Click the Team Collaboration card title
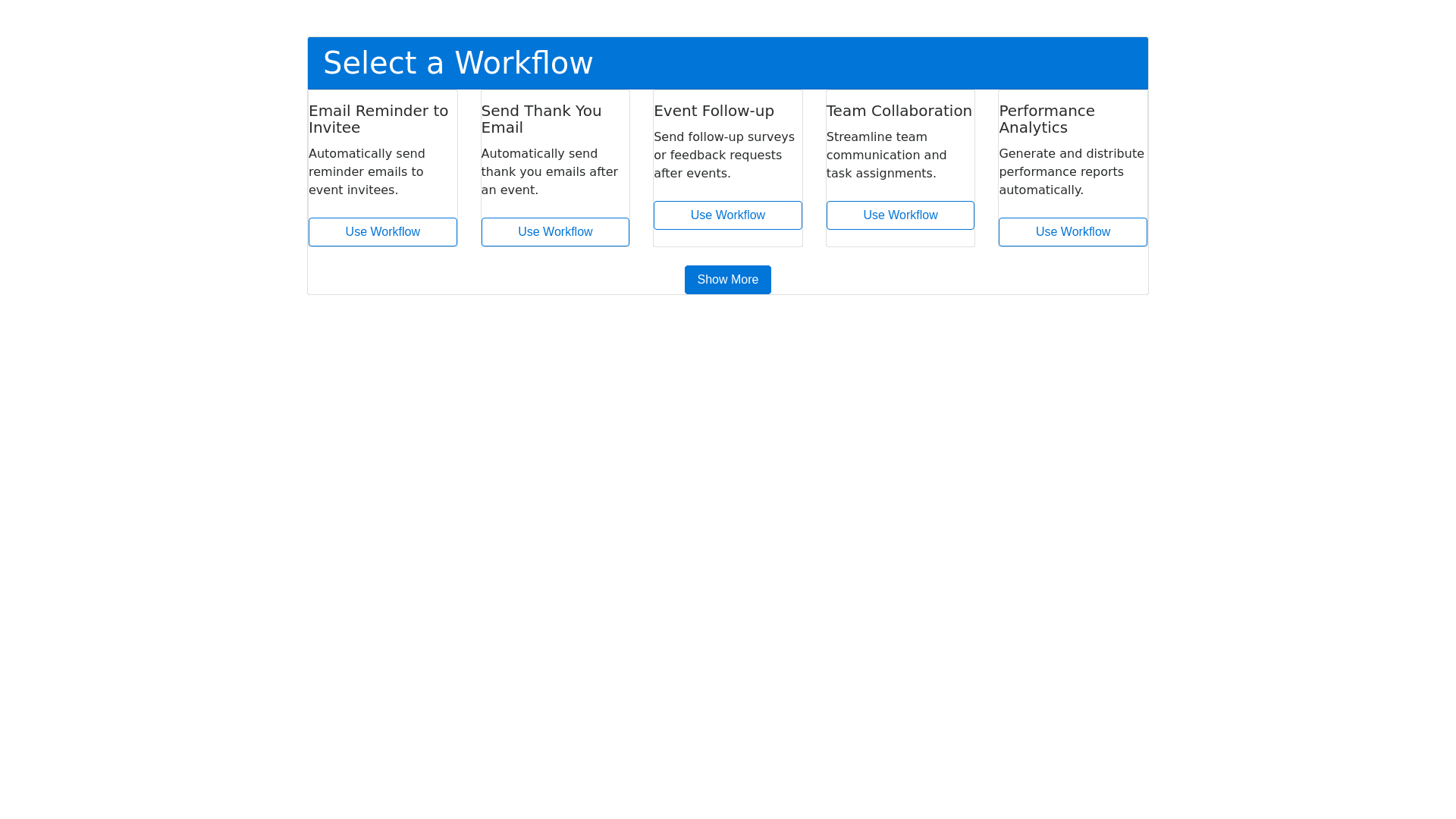This screenshot has height=819, width=1456. tap(899, 111)
